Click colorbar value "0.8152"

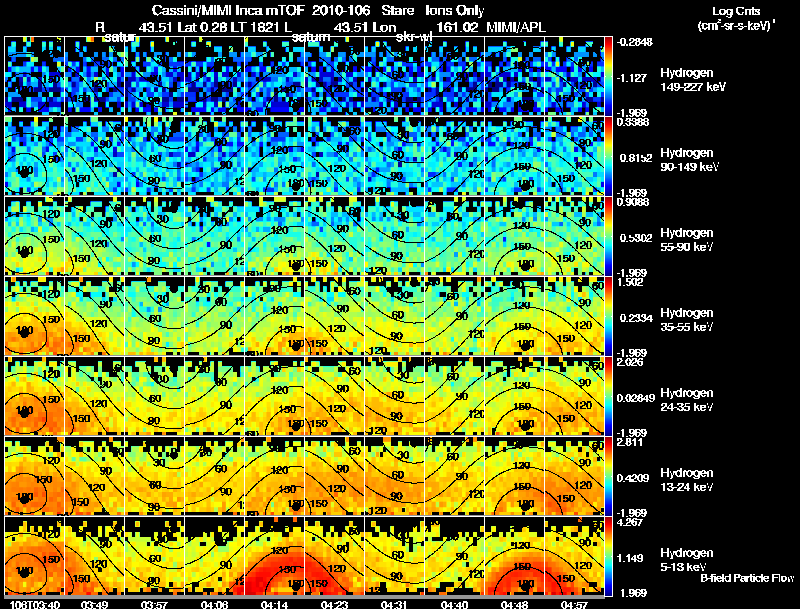636,158
